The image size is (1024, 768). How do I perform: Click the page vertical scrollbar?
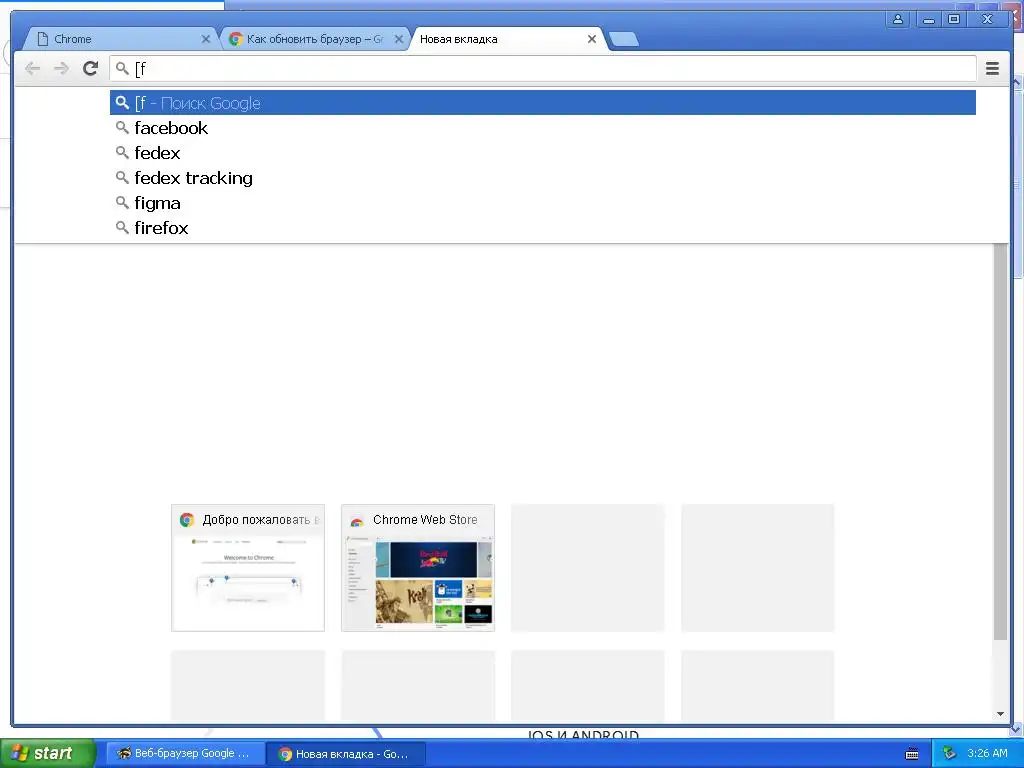[x=1000, y=441]
